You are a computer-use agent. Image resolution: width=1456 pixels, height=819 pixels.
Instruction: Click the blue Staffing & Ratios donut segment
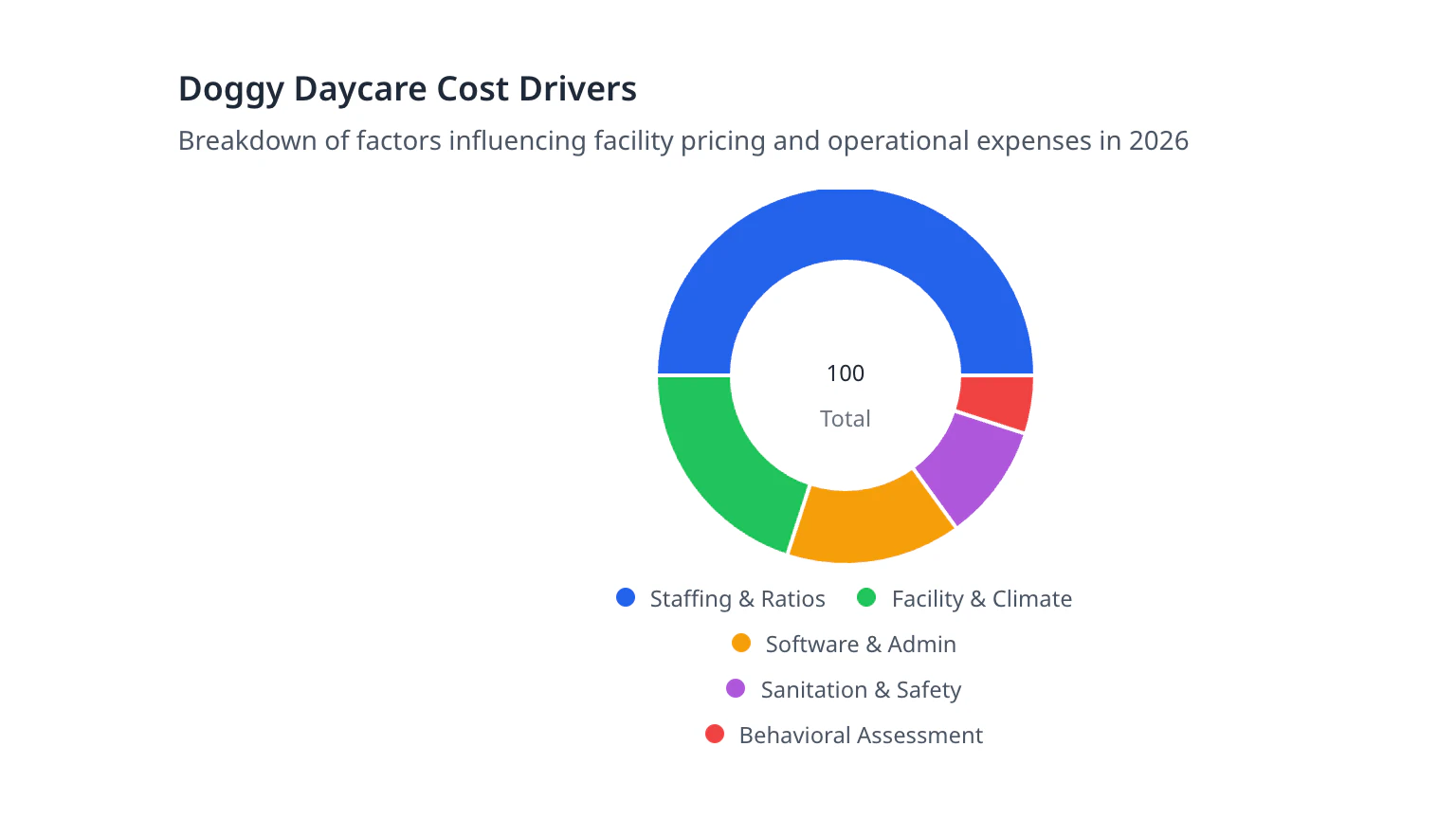(x=845, y=225)
